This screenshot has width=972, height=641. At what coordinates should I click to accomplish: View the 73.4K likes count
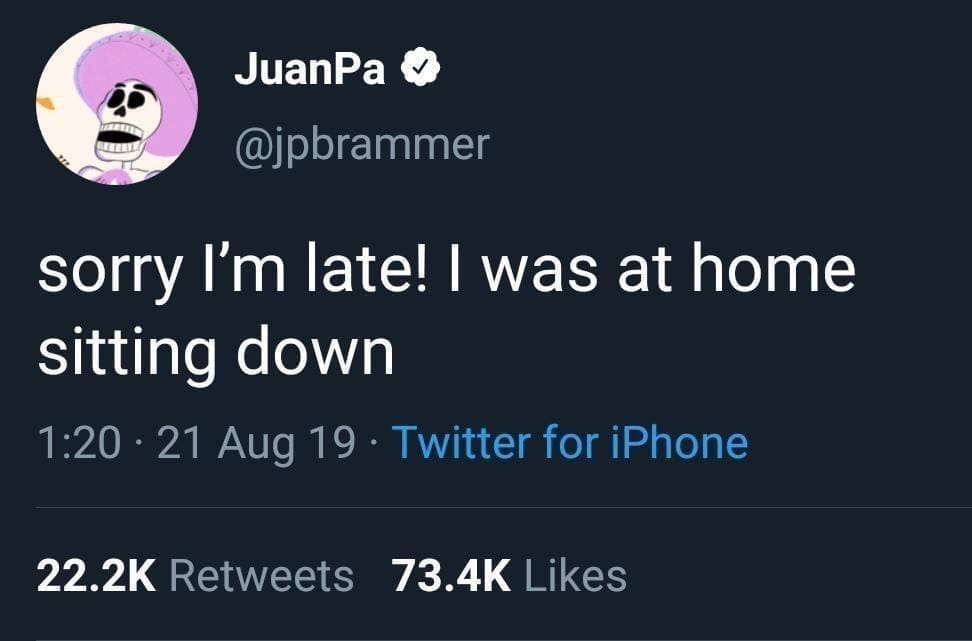click(x=451, y=575)
